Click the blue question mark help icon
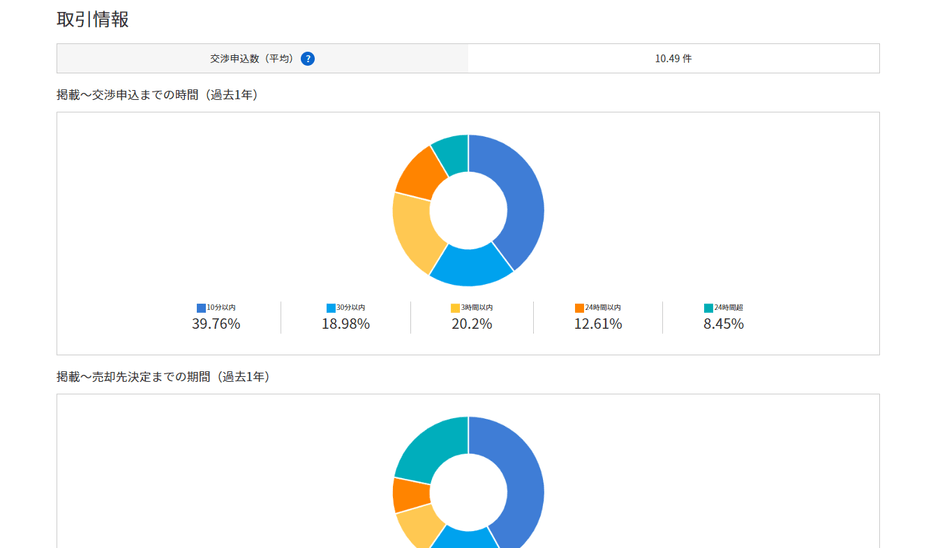The height and width of the screenshot is (548, 940). (308, 59)
